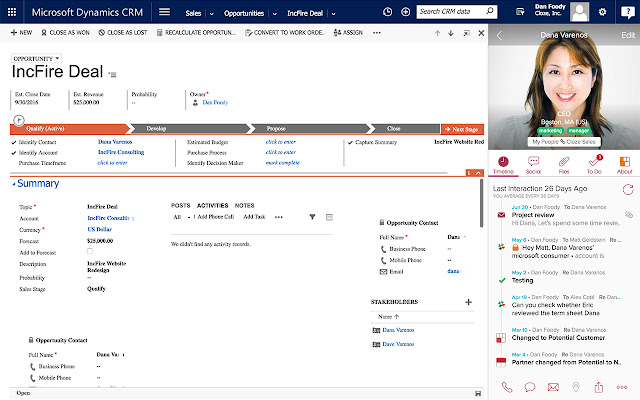Click the Close as Won button
This screenshot has width=640, height=400.
(62, 32)
